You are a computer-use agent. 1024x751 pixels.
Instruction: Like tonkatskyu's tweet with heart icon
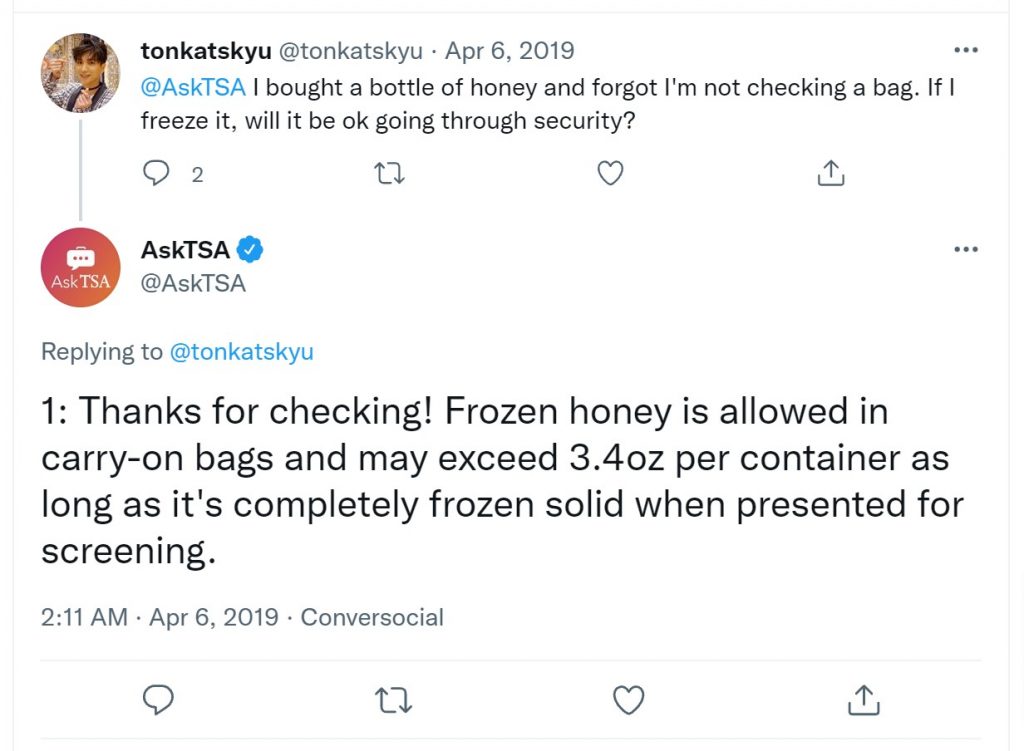(611, 174)
